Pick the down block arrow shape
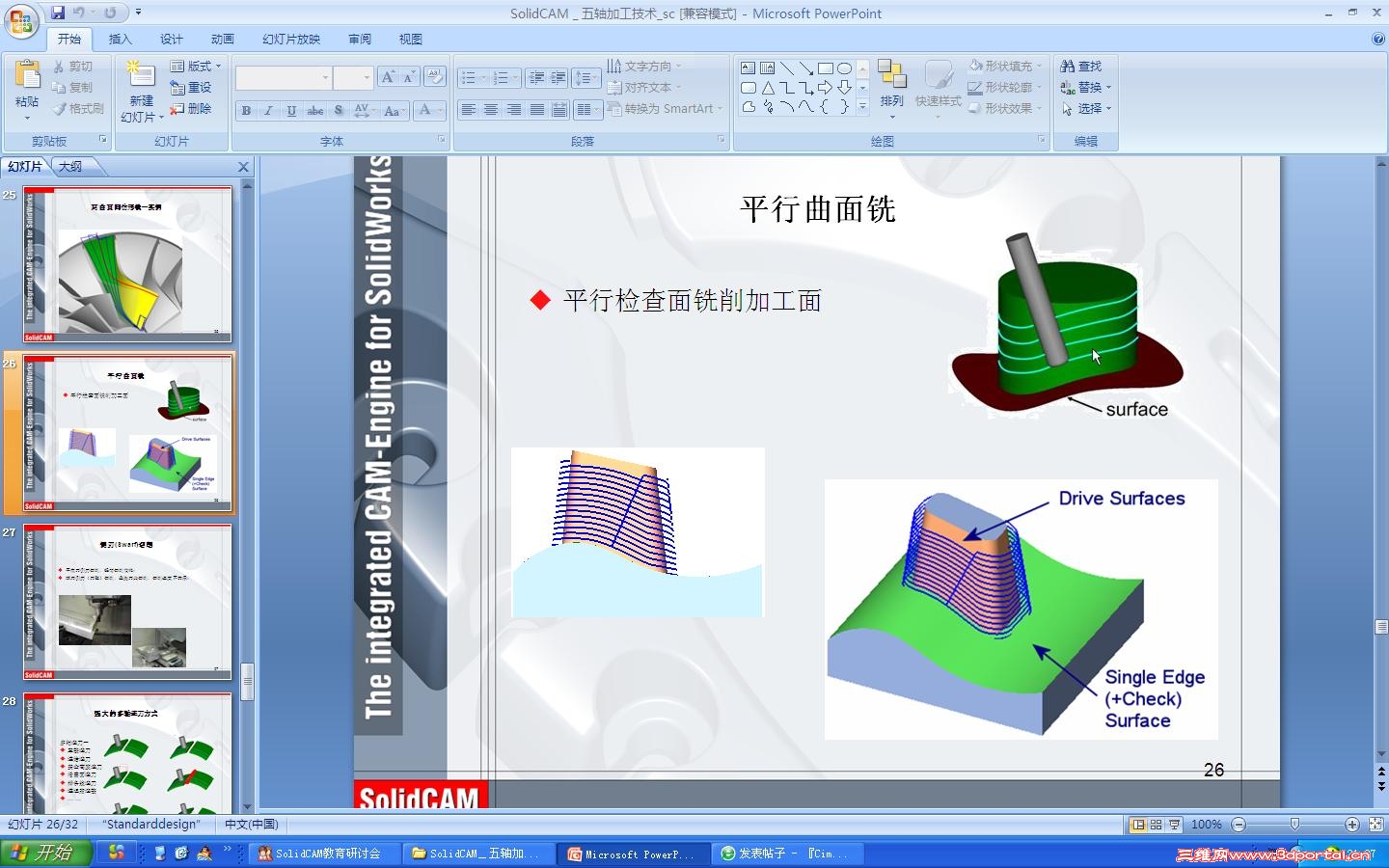Image resolution: width=1389 pixels, height=868 pixels. click(845, 88)
